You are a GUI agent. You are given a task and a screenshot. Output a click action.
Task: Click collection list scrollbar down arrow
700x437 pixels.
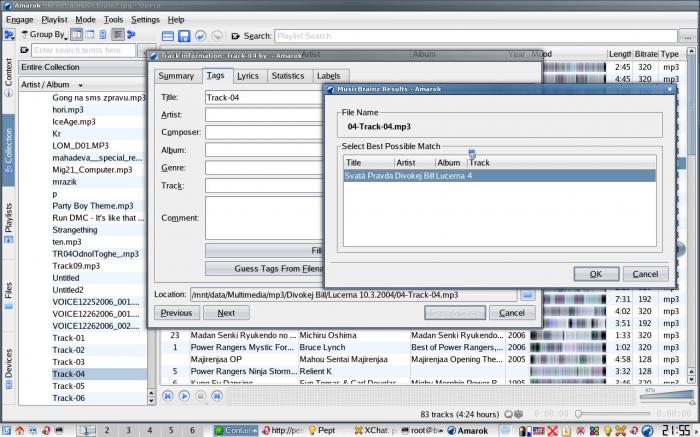(x=151, y=401)
